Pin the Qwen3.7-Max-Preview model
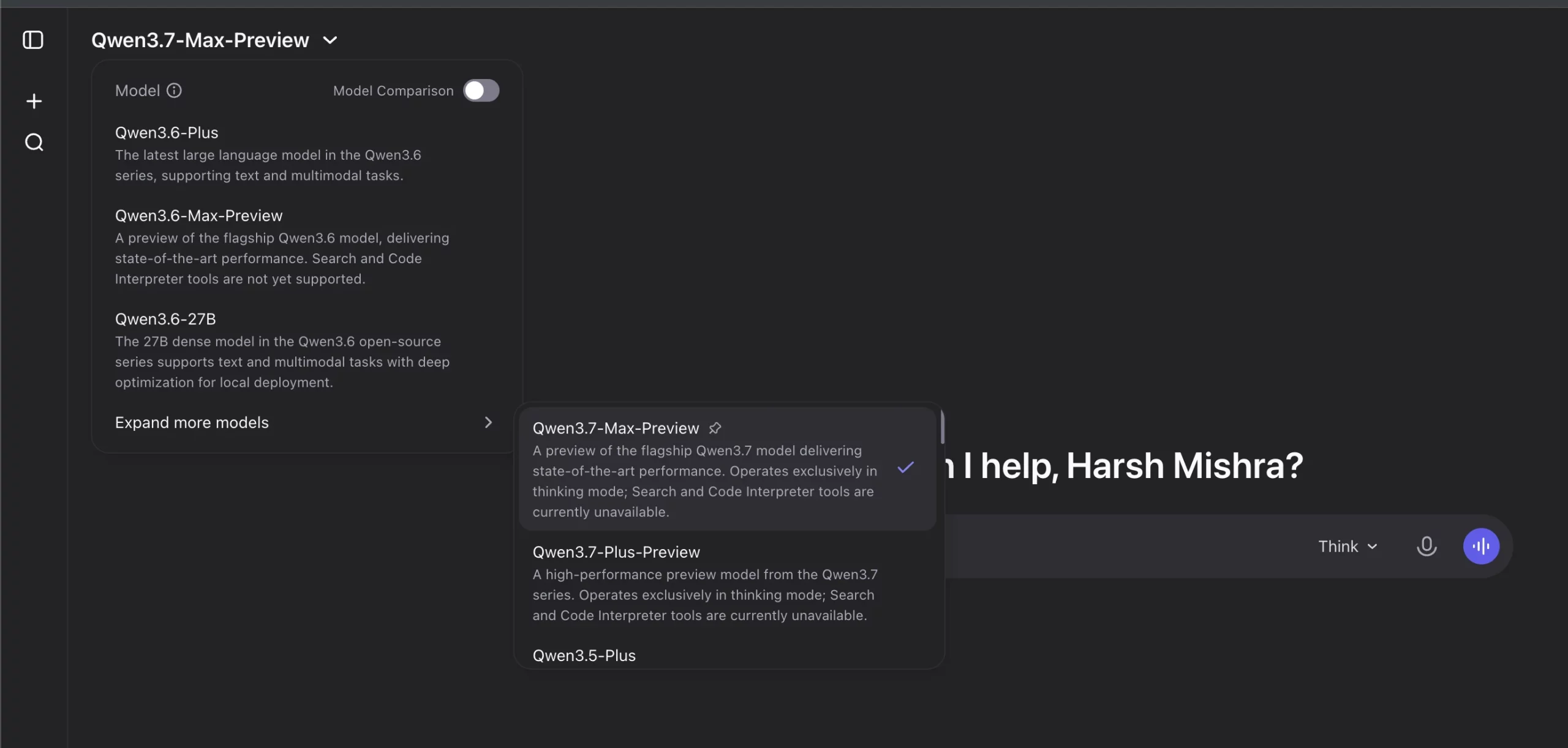This screenshot has height=748, width=1568. point(715,428)
